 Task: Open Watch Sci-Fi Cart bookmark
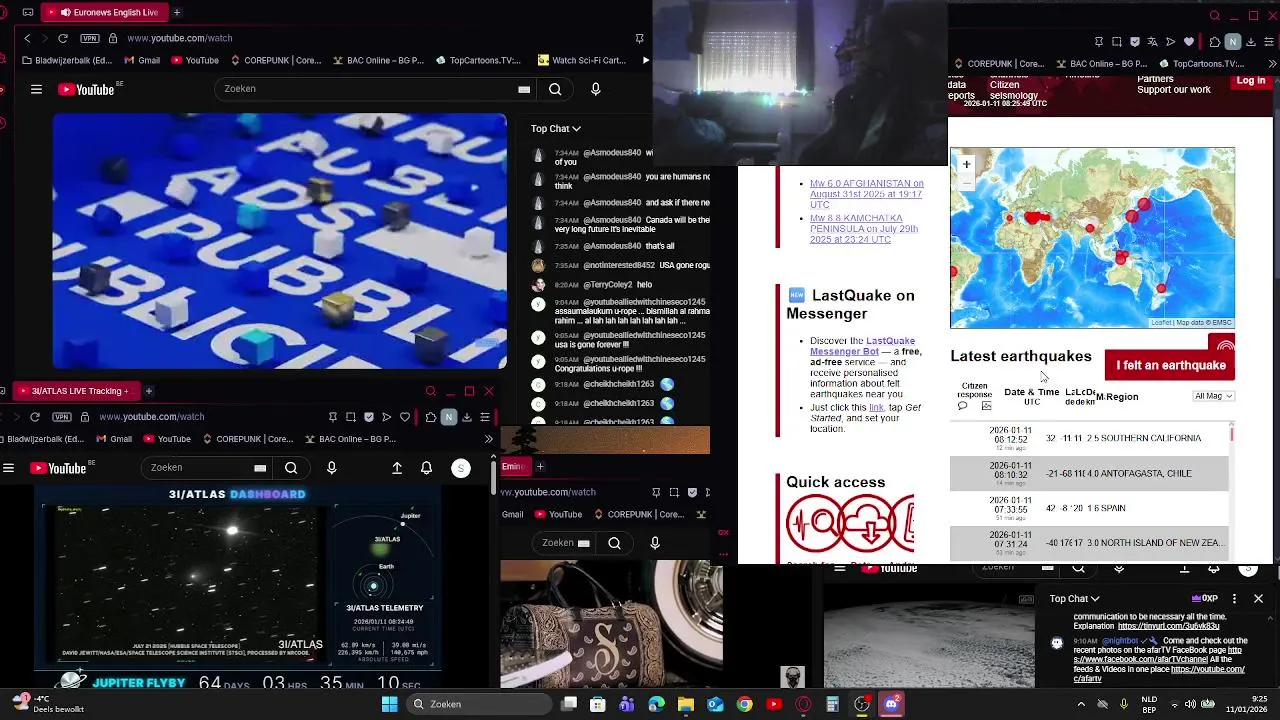point(582,60)
